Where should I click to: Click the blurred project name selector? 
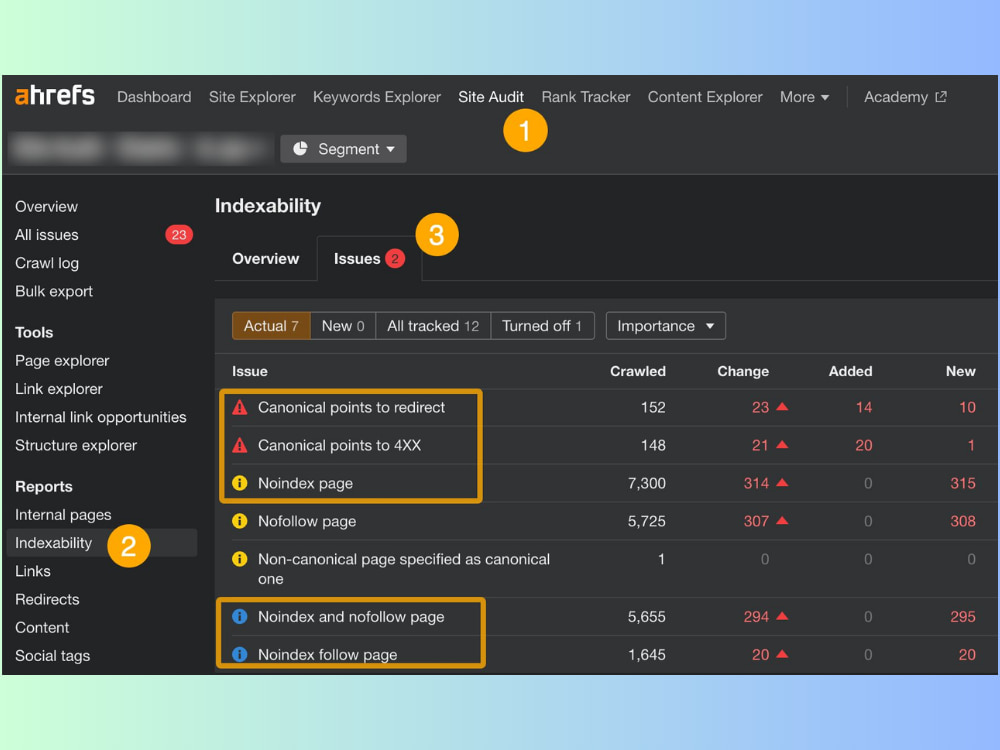(140, 149)
